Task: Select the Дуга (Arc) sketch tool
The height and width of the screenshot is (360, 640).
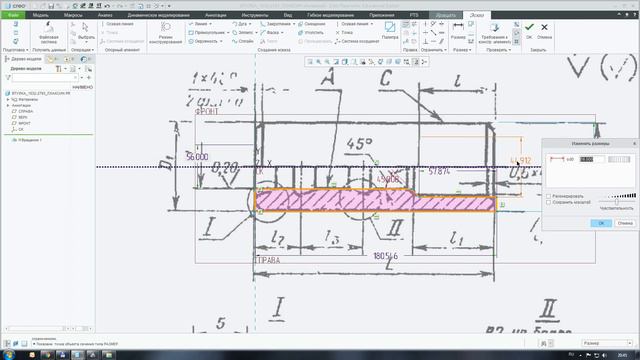Action: pos(240,24)
